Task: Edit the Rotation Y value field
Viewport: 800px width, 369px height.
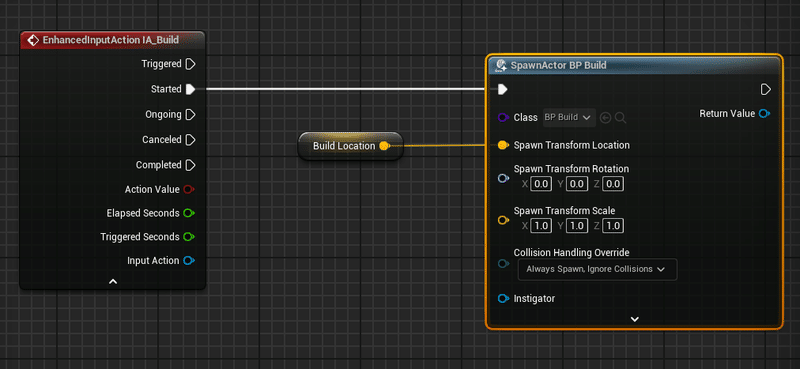Action: 577,184
